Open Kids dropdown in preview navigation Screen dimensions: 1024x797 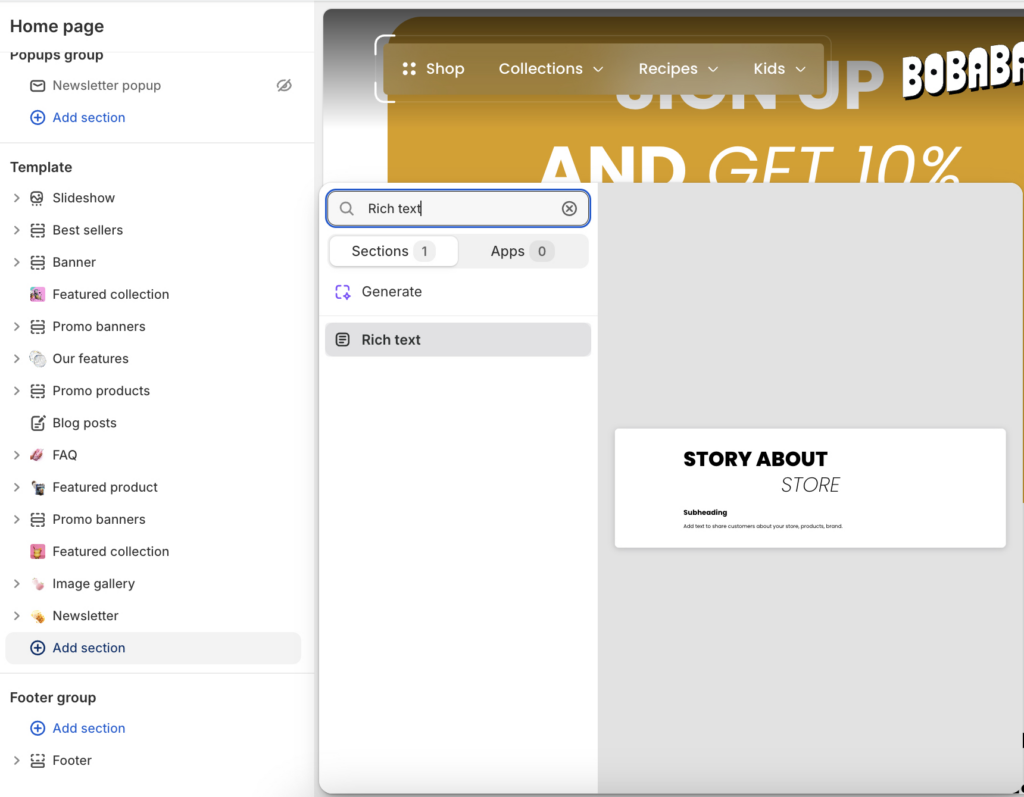click(780, 69)
